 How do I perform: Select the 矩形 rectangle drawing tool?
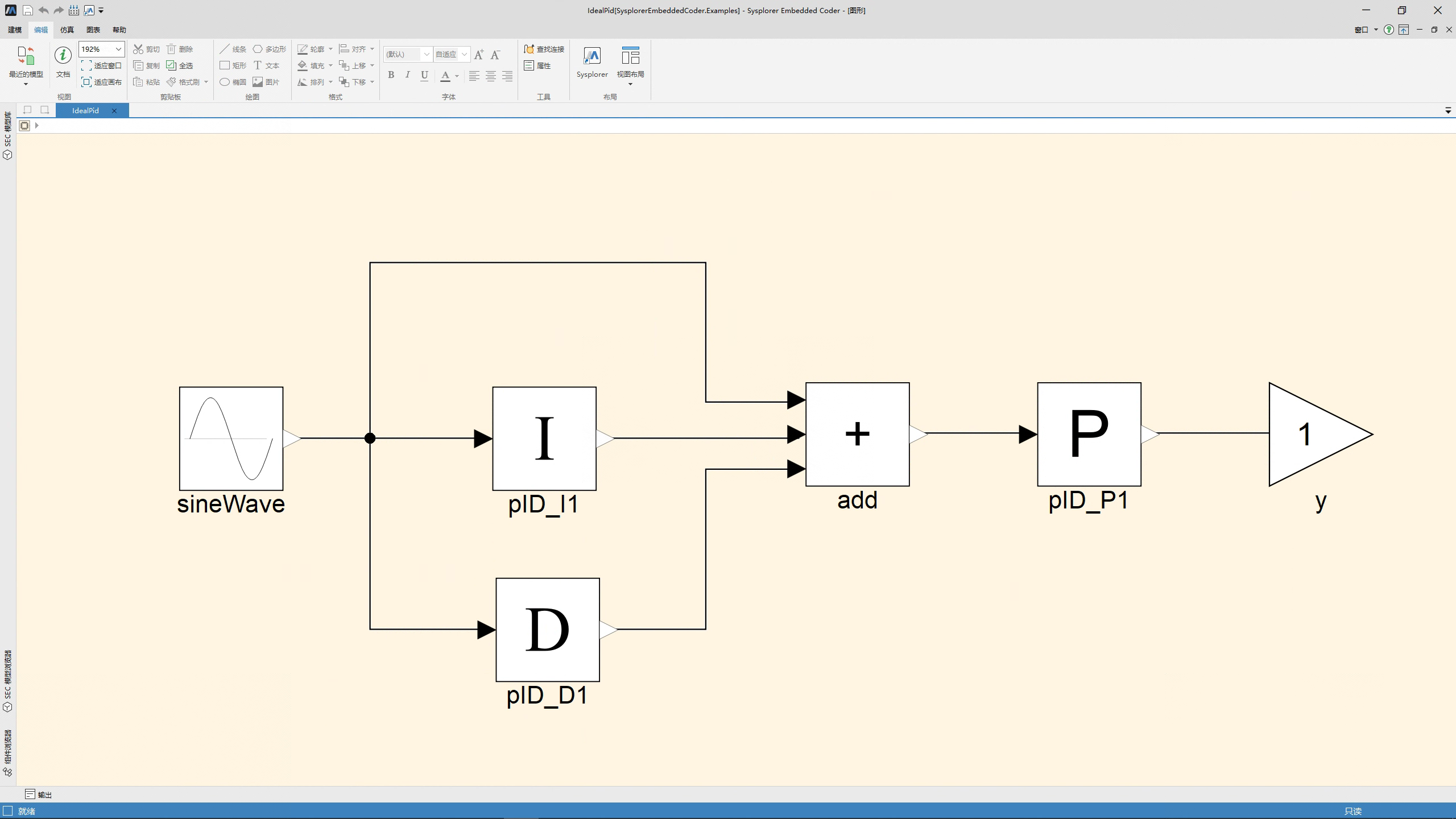click(233, 66)
